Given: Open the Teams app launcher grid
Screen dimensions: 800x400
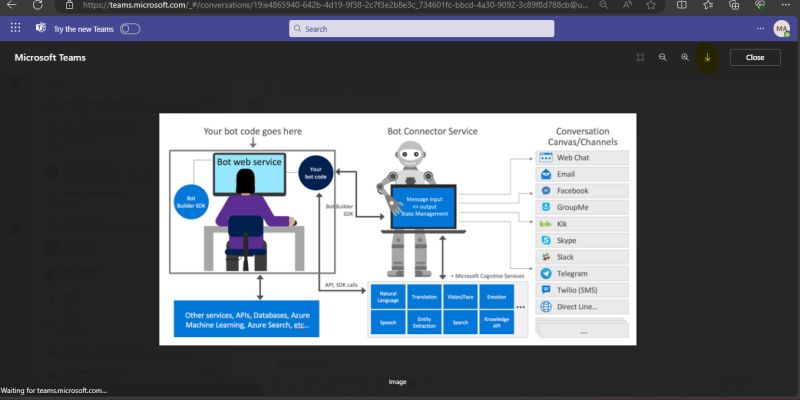Looking at the screenshot, I should (x=15, y=28).
